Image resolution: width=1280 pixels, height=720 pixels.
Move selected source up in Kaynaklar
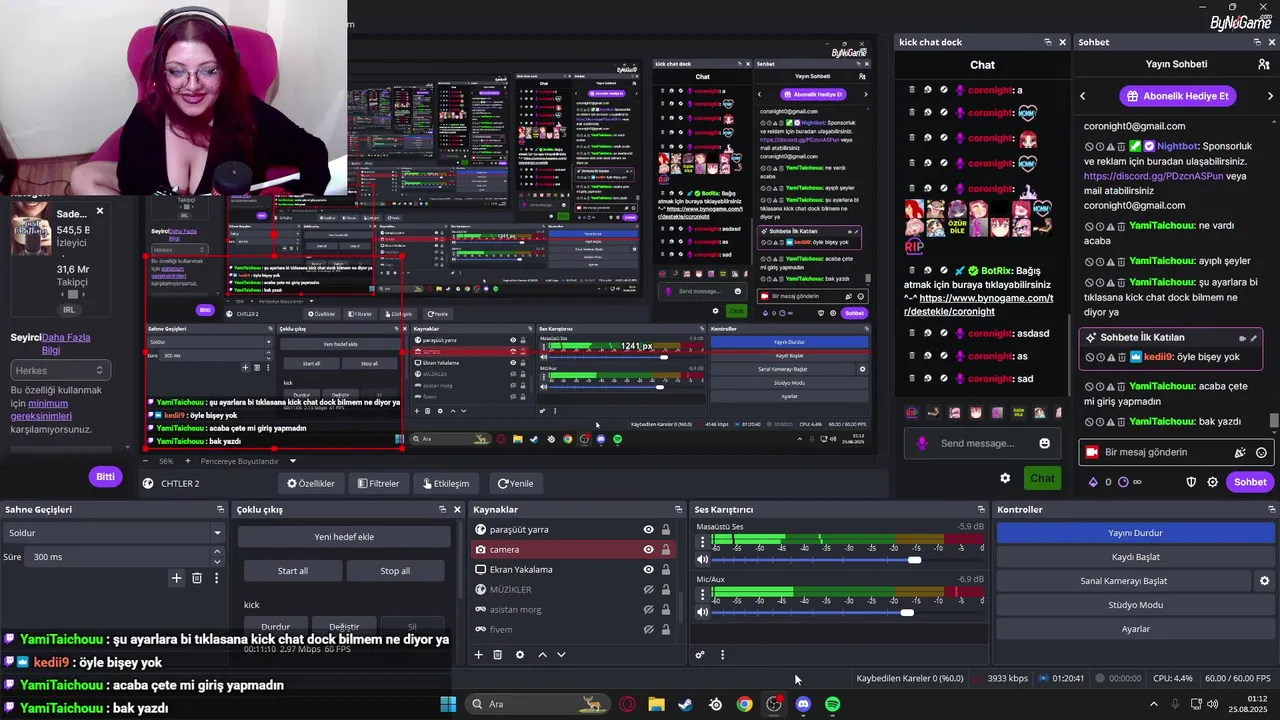pos(543,655)
